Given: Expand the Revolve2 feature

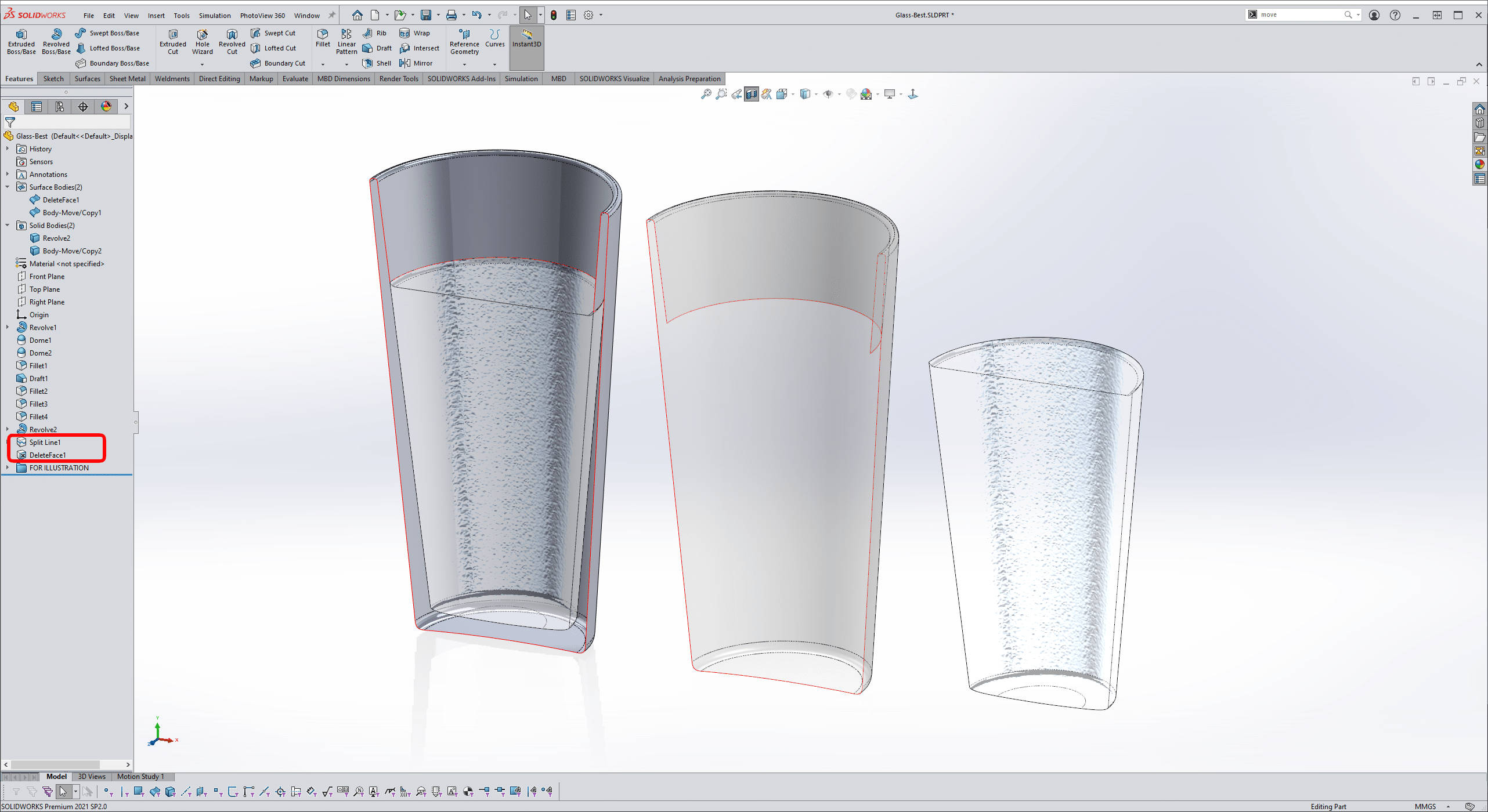Looking at the screenshot, I should pos(8,430).
